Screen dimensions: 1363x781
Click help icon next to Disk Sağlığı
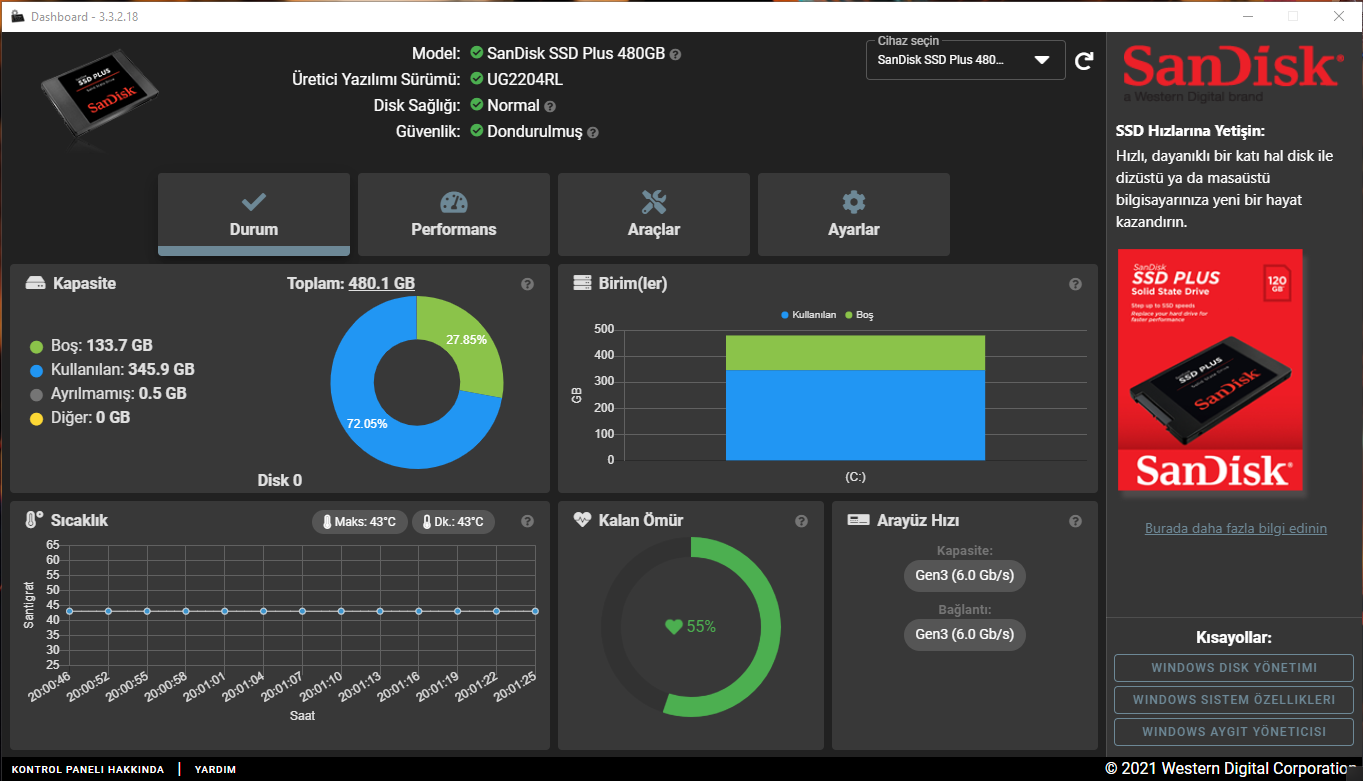coord(550,106)
